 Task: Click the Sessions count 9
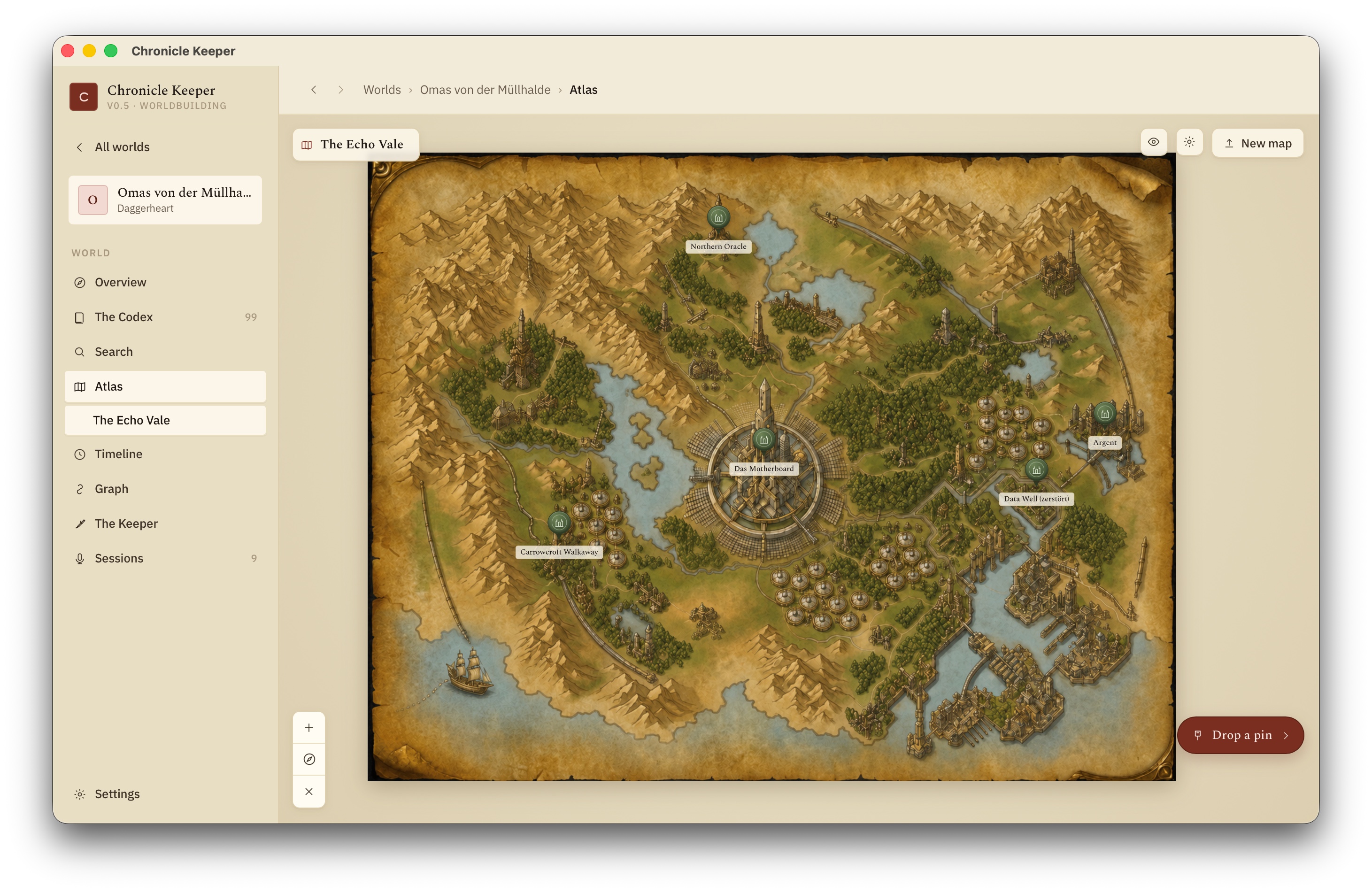tap(254, 558)
